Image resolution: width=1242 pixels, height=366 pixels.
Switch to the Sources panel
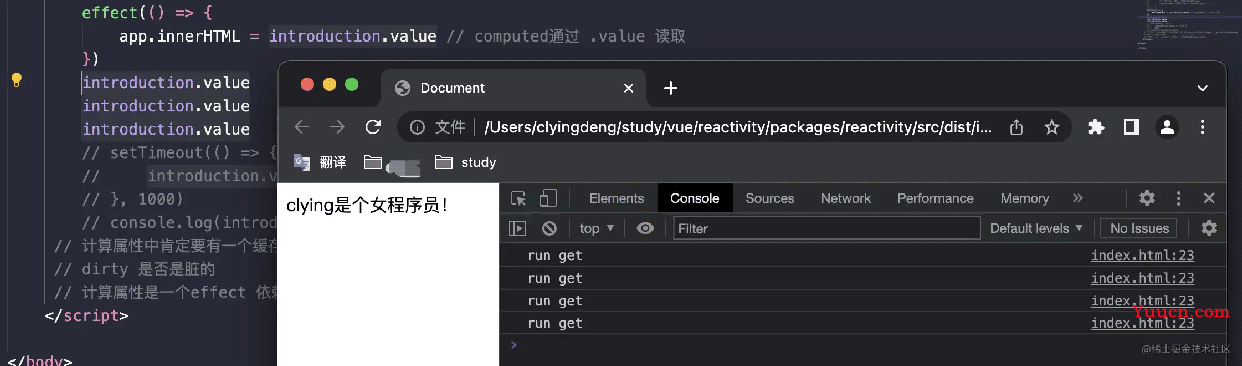pyautogui.click(x=770, y=198)
